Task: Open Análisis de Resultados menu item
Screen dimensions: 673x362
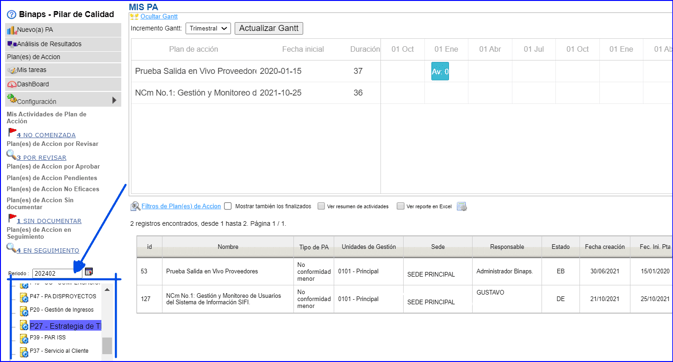Action: [x=63, y=44]
